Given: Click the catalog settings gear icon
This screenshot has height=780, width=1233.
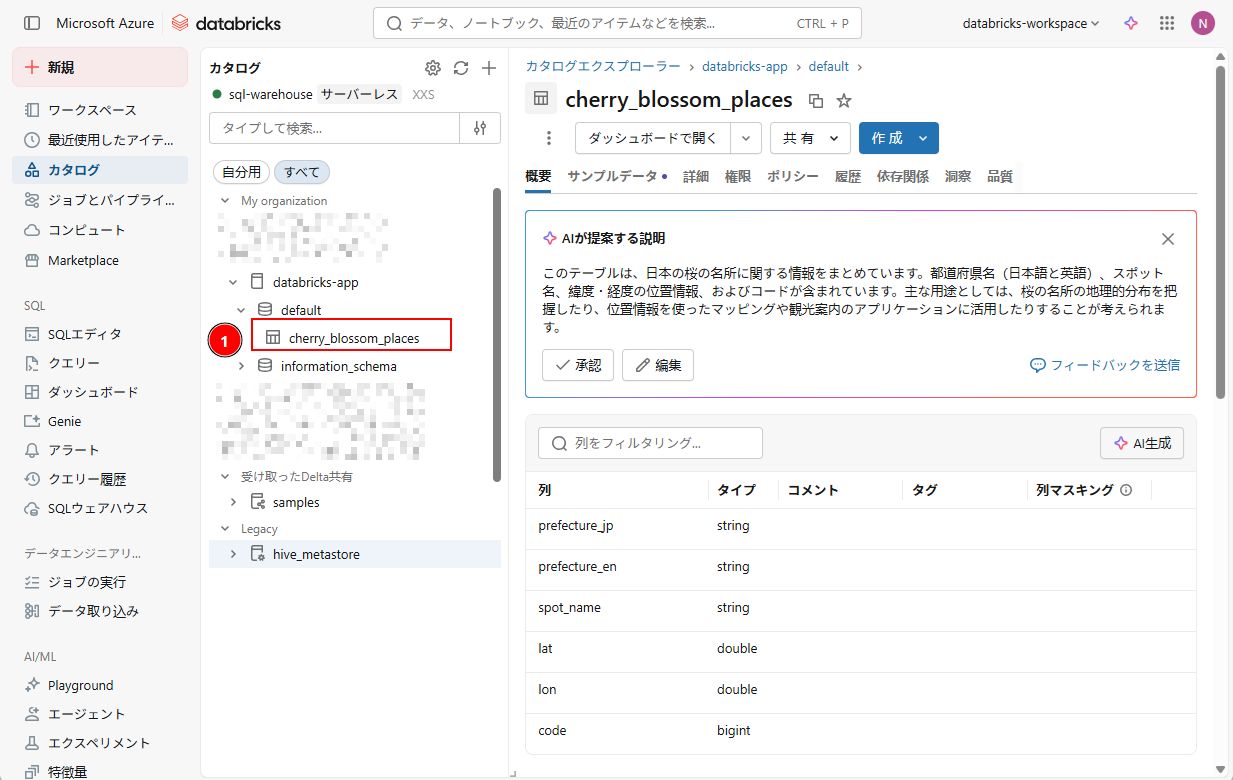Looking at the screenshot, I should [432, 68].
